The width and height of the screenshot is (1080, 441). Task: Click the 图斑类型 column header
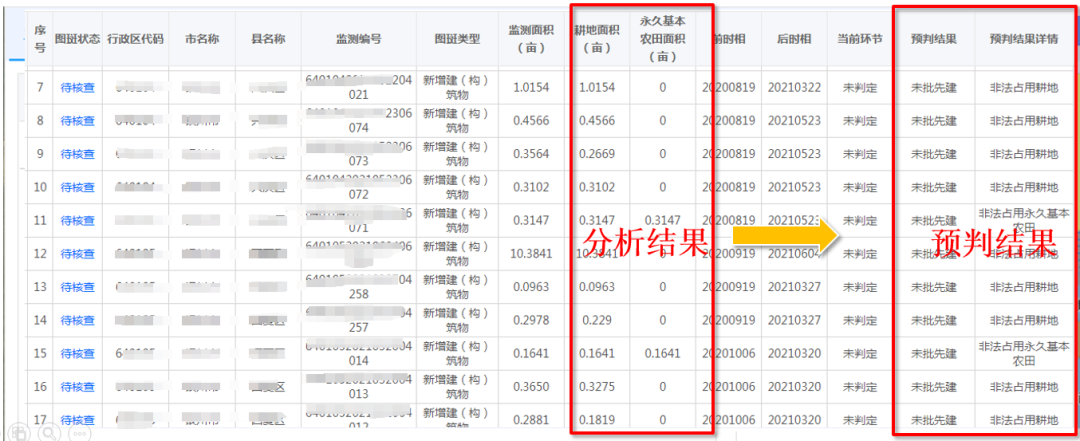pos(457,39)
